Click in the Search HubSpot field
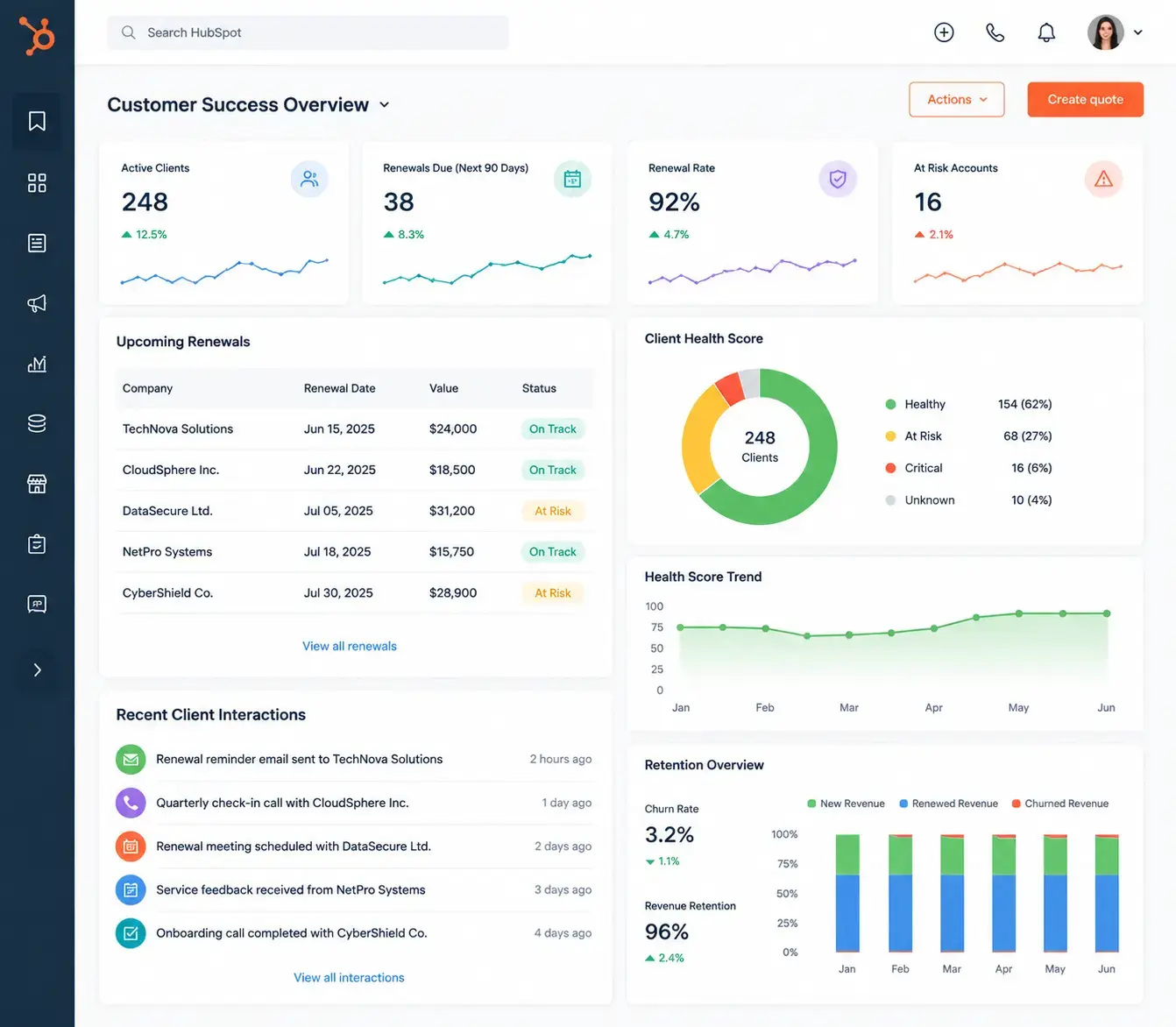The height and width of the screenshot is (1027, 1176). 308,32
